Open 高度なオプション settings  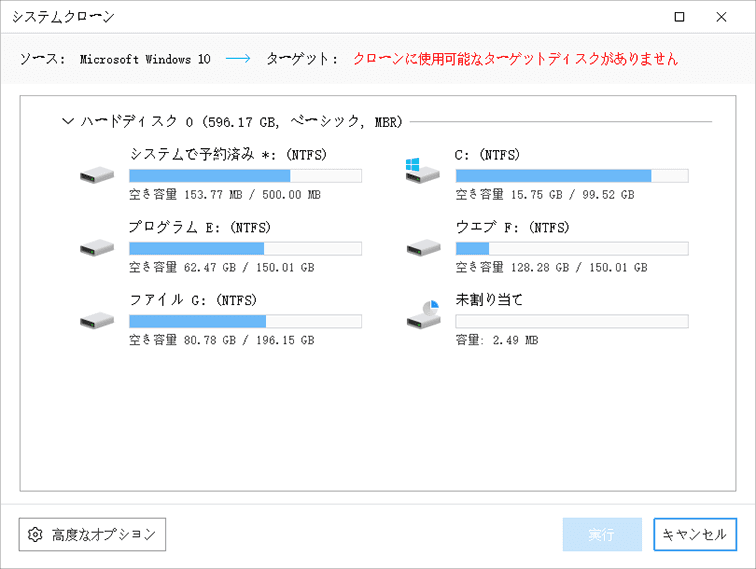click(x=92, y=535)
